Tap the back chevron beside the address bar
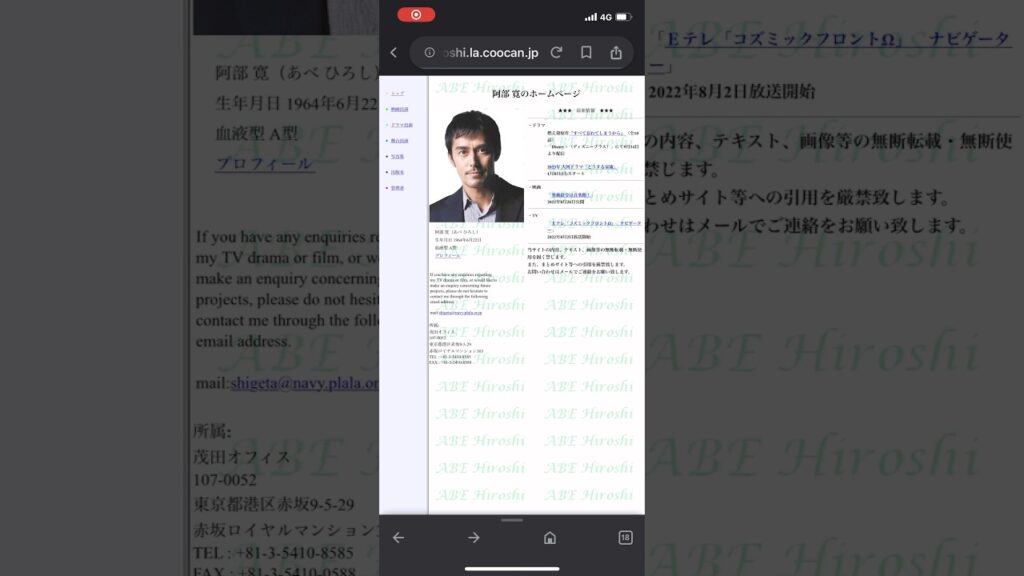The image size is (1024, 576). click(x=394, y=52)
